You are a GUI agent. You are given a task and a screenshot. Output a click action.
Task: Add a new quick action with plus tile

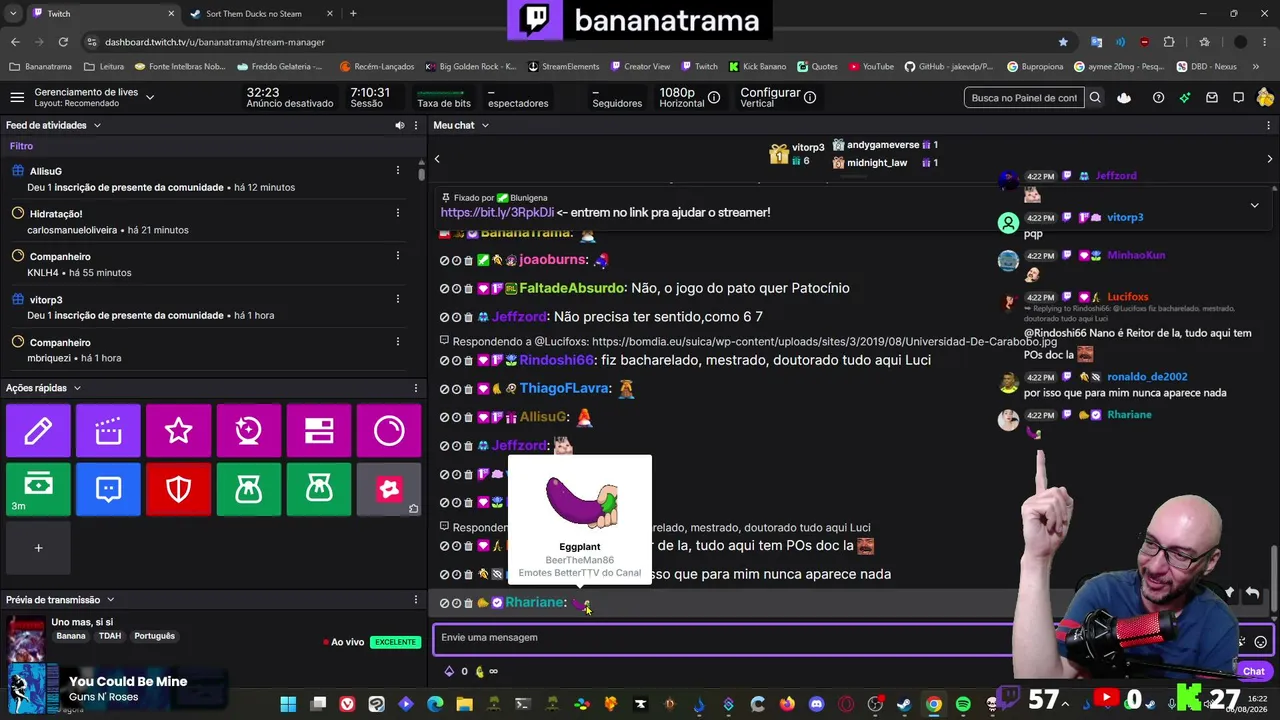[38, 547]
